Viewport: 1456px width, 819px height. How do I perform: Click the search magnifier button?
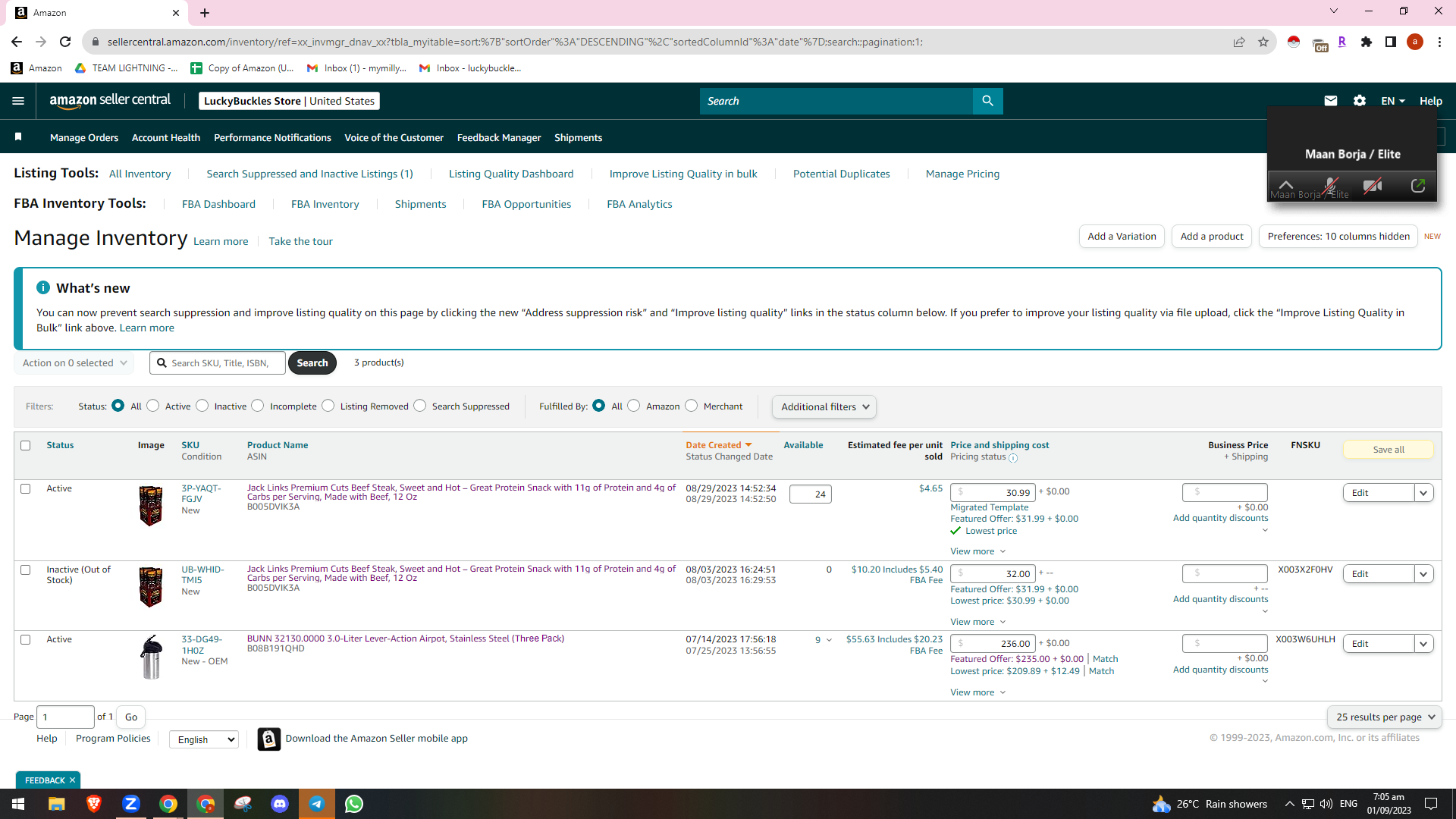point(987,101)
